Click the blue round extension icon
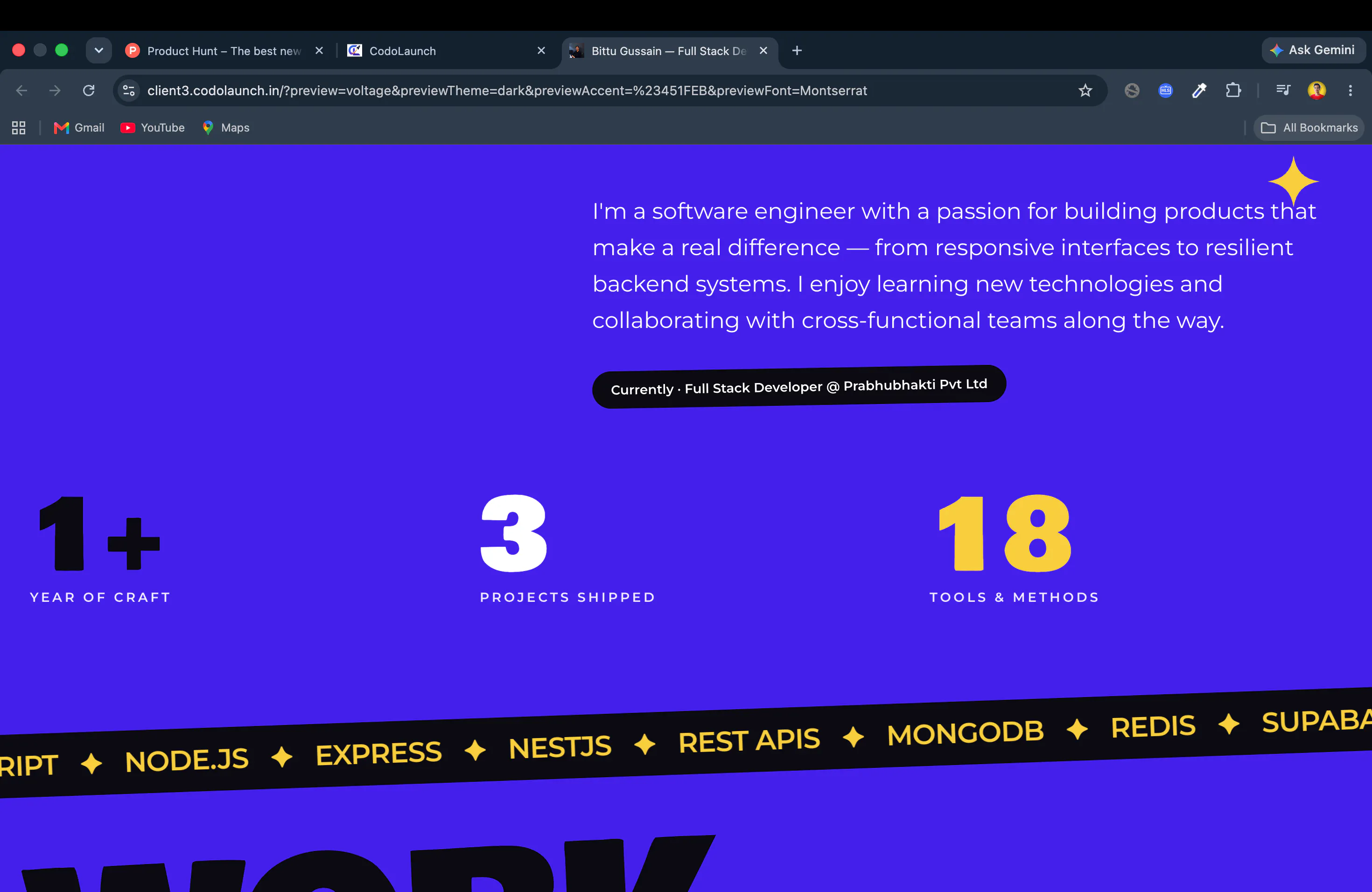Image resolution: width=1372 pixels, height=892 pixels. pos(1166,91)
